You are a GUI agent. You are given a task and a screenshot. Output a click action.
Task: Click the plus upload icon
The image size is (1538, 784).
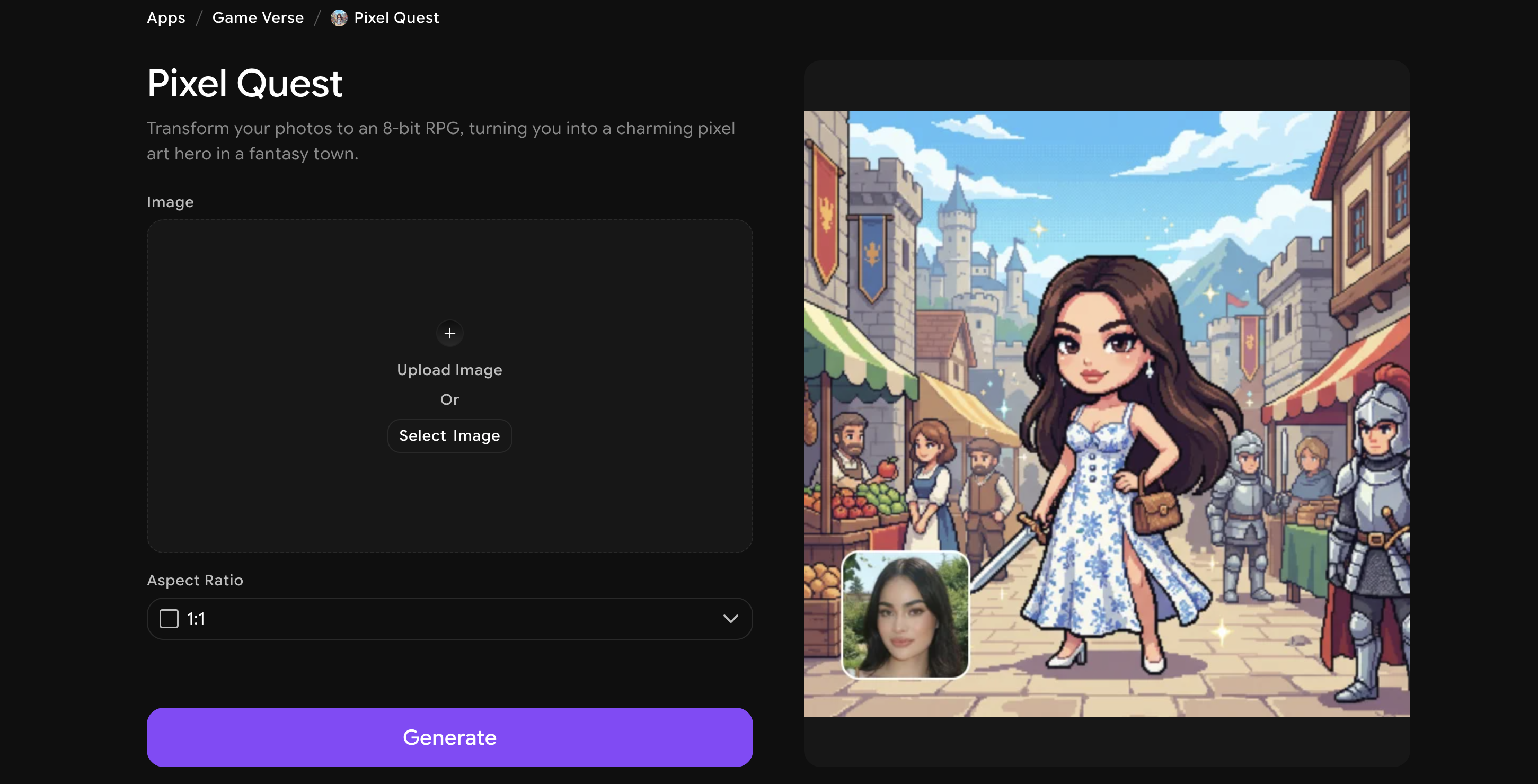pyautogui.click(x=449, y=333)
